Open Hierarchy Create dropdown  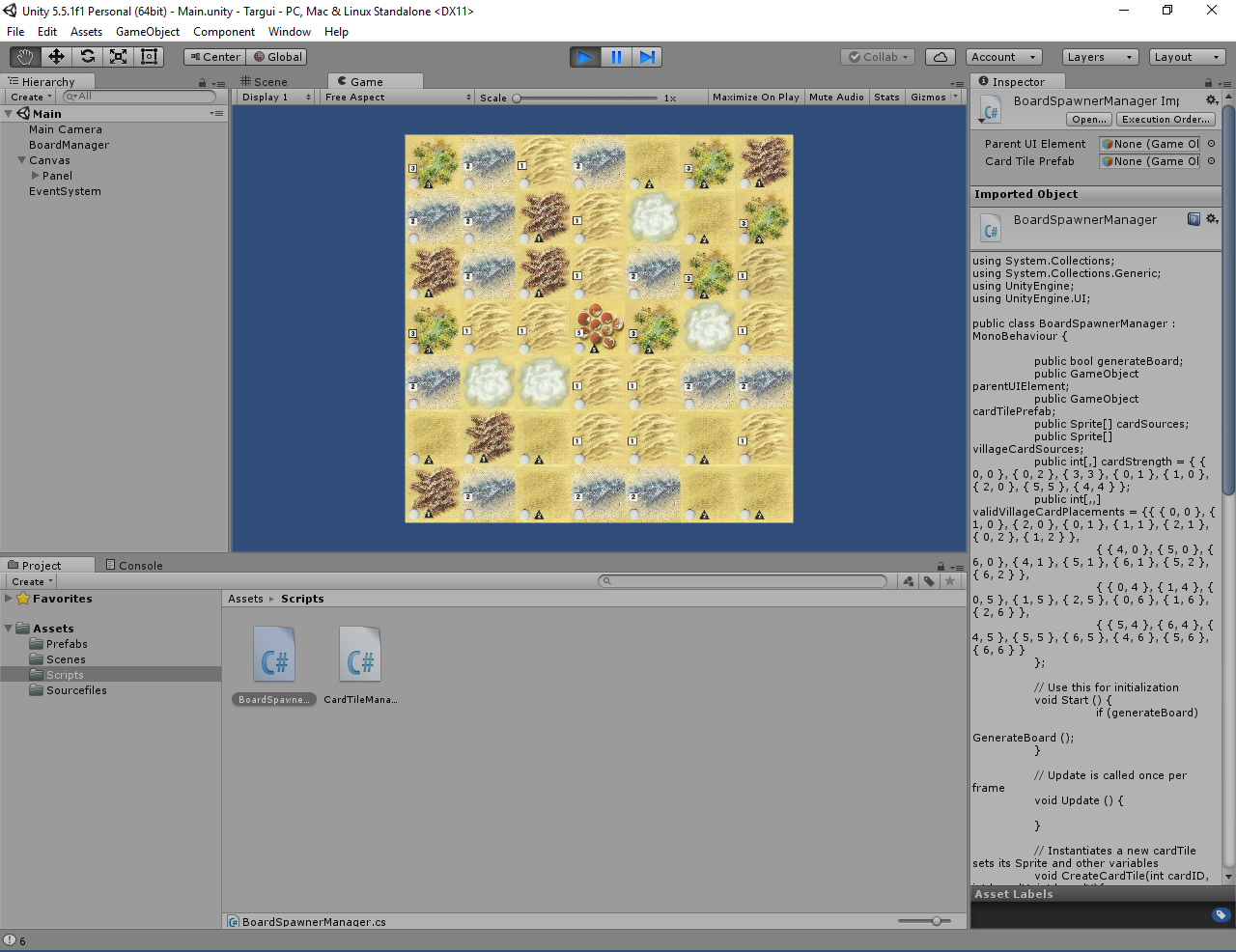pos(31,97)
